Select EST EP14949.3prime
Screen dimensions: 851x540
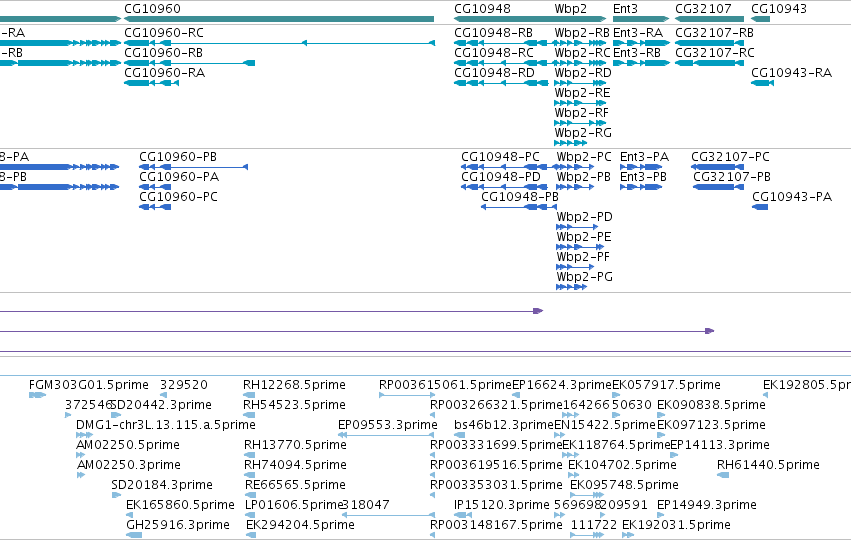707,505
